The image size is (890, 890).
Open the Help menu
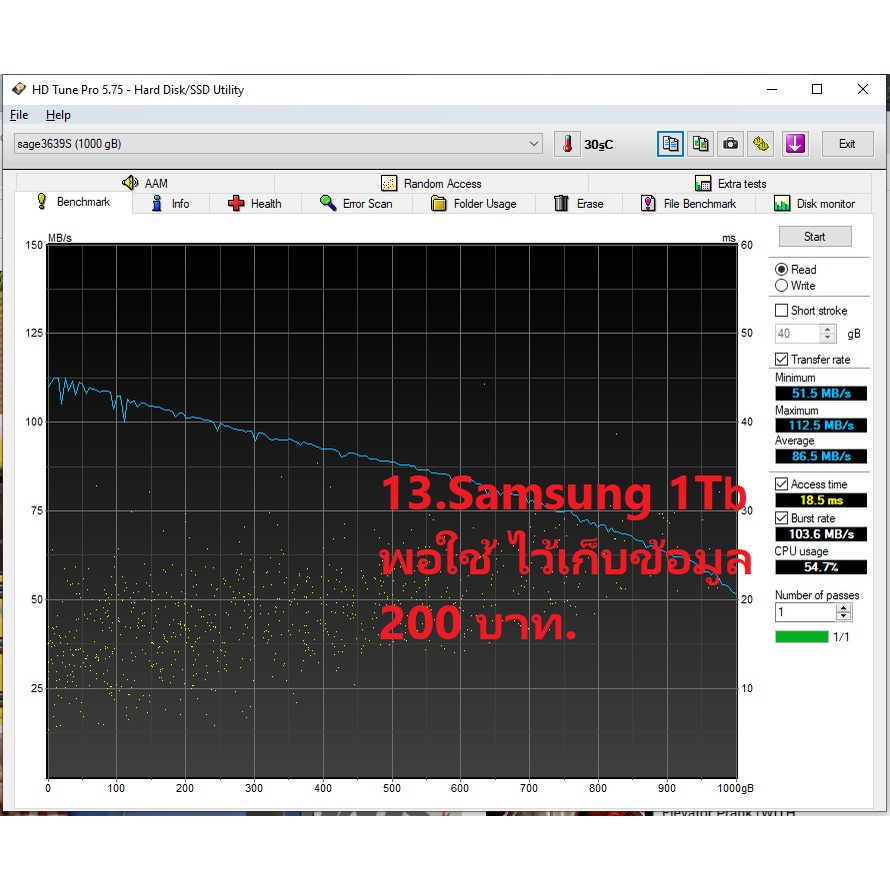coord(58,115)
